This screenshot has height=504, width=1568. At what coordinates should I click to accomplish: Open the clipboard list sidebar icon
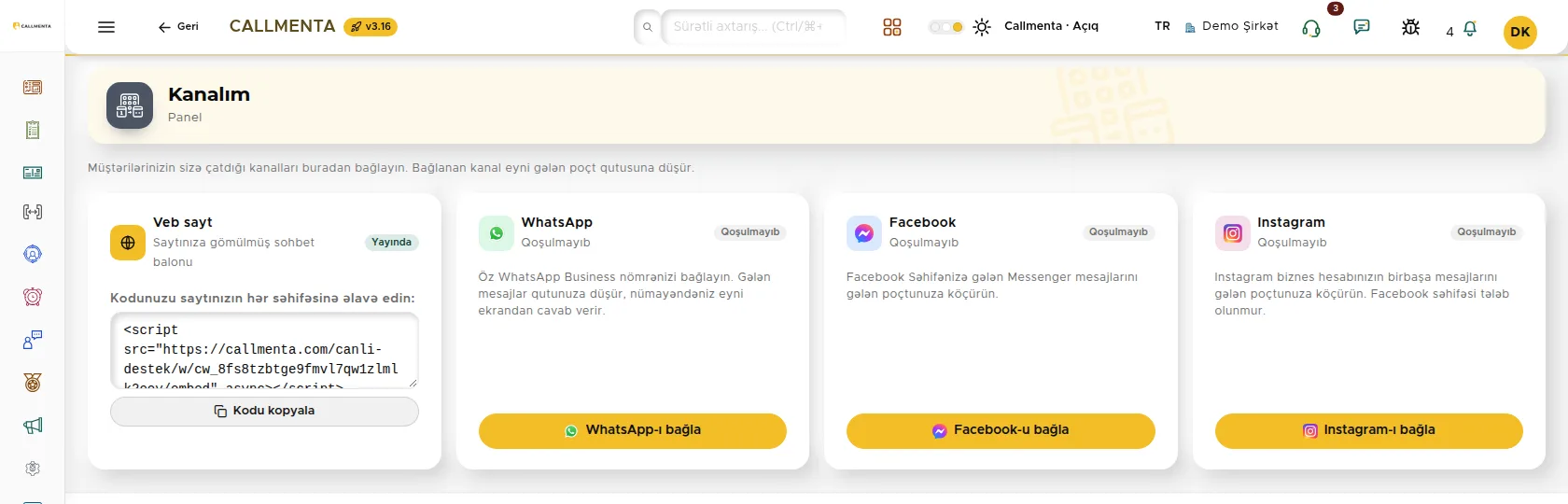33,130
